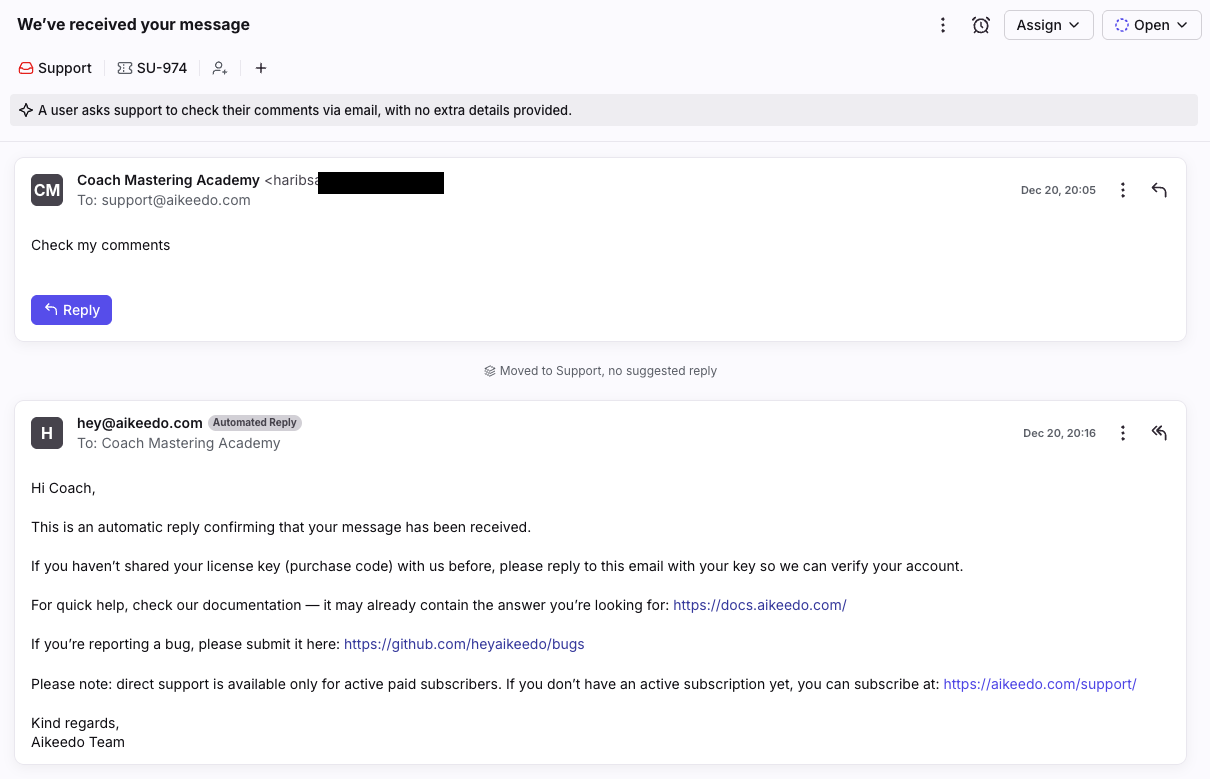The width and height of the screenshot is (1210, 779).
Task: Follow the aikeedo.com/support link
Action: [1039, 684]
